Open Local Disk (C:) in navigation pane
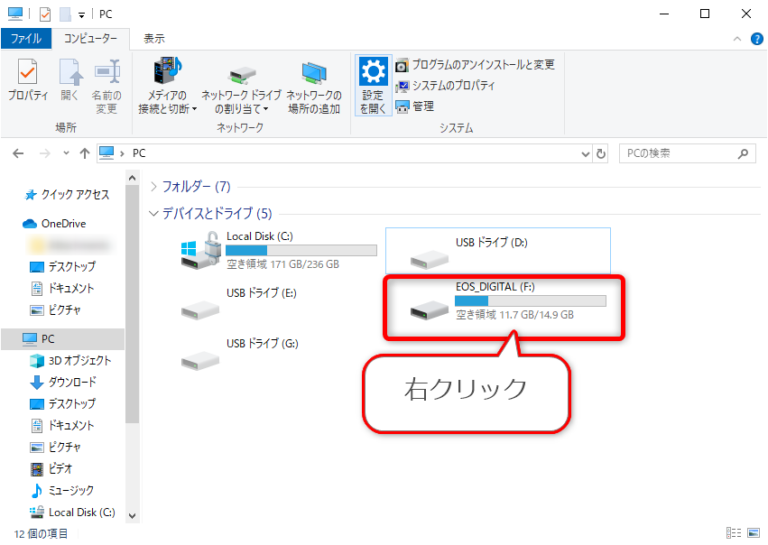The height and width of the screenshot is (545, 768). pos(72,512)
